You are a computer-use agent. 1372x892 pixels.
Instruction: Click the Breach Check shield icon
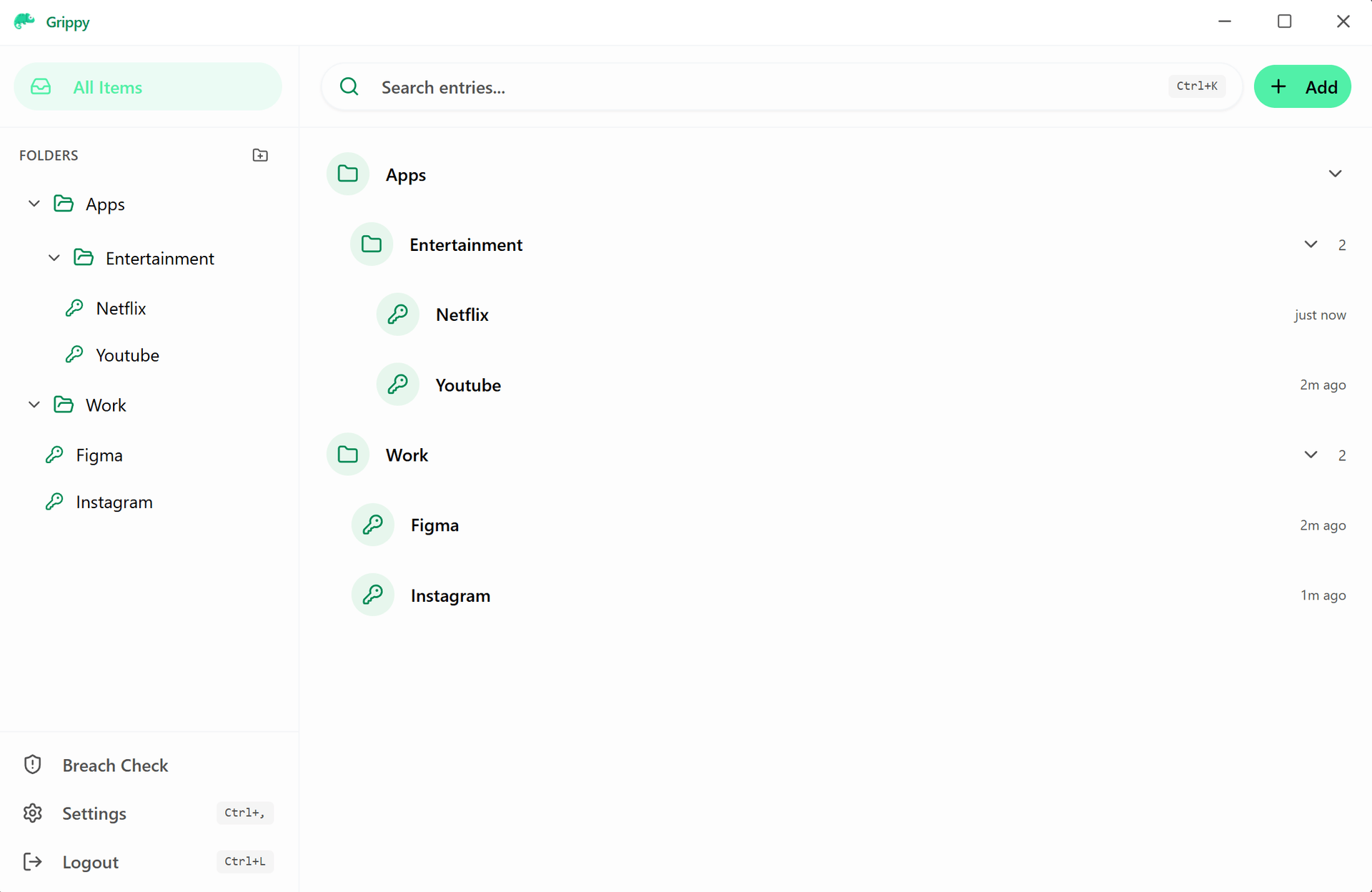pos(33,764)
